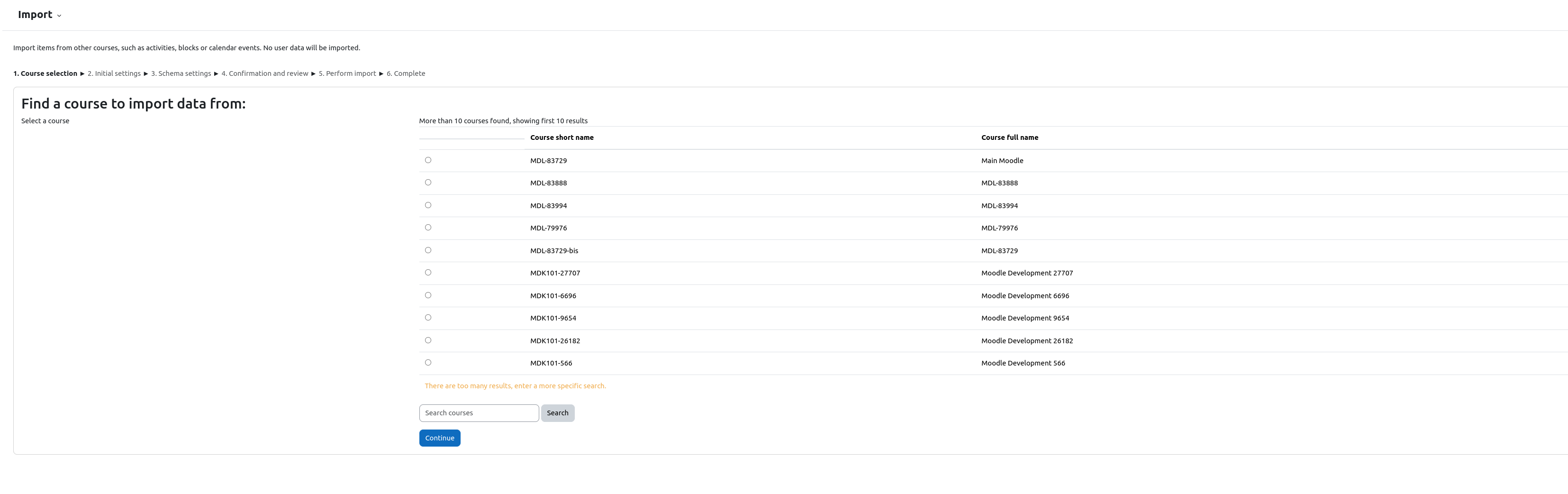Click 'Find a course to import data from' heading
This screenshot has height=494, width=1568.
(133, 104)
